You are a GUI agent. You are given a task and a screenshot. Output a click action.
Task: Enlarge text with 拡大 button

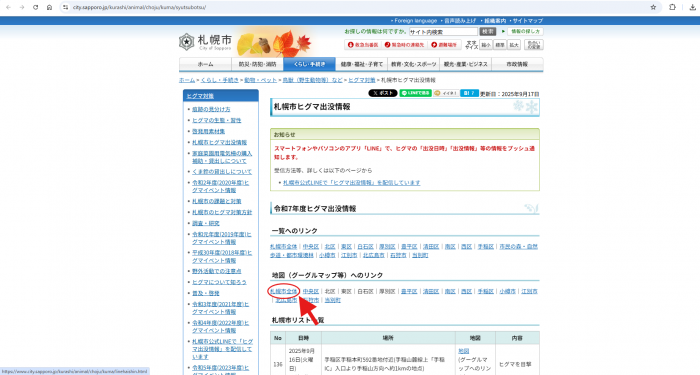tap(514, 45)
